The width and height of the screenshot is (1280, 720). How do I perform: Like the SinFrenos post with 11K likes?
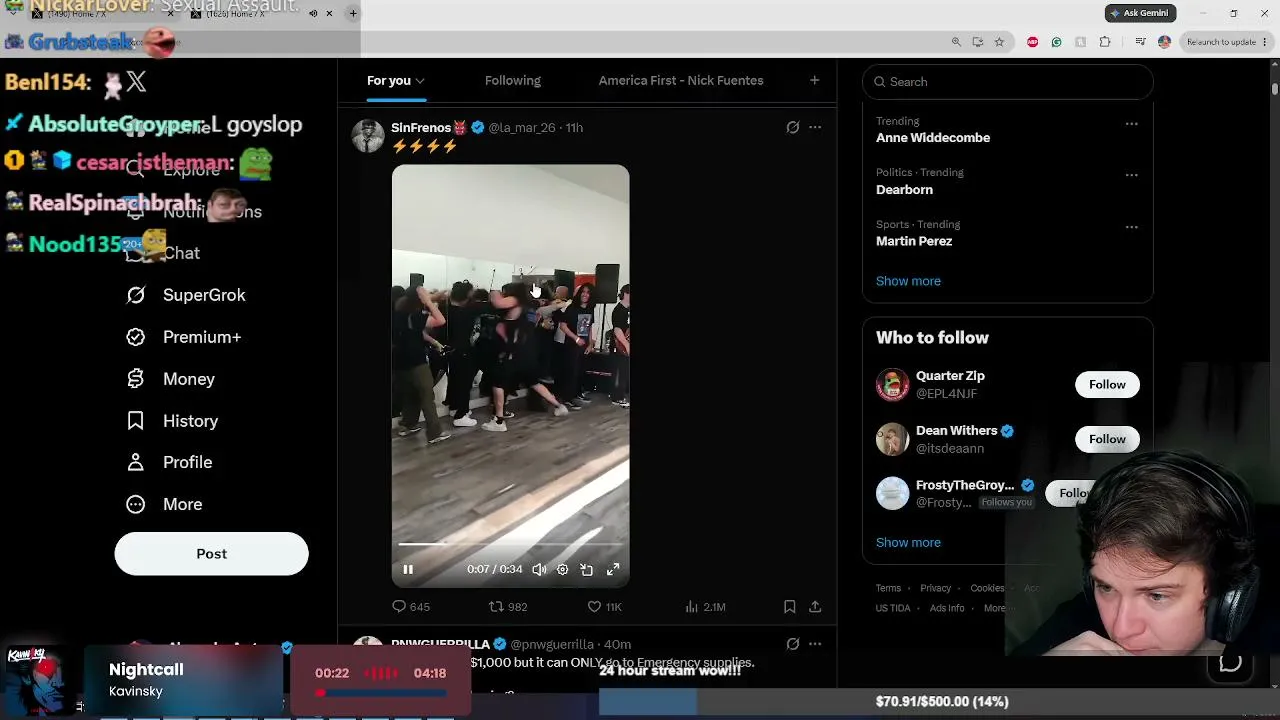click(x=604, y=607)
